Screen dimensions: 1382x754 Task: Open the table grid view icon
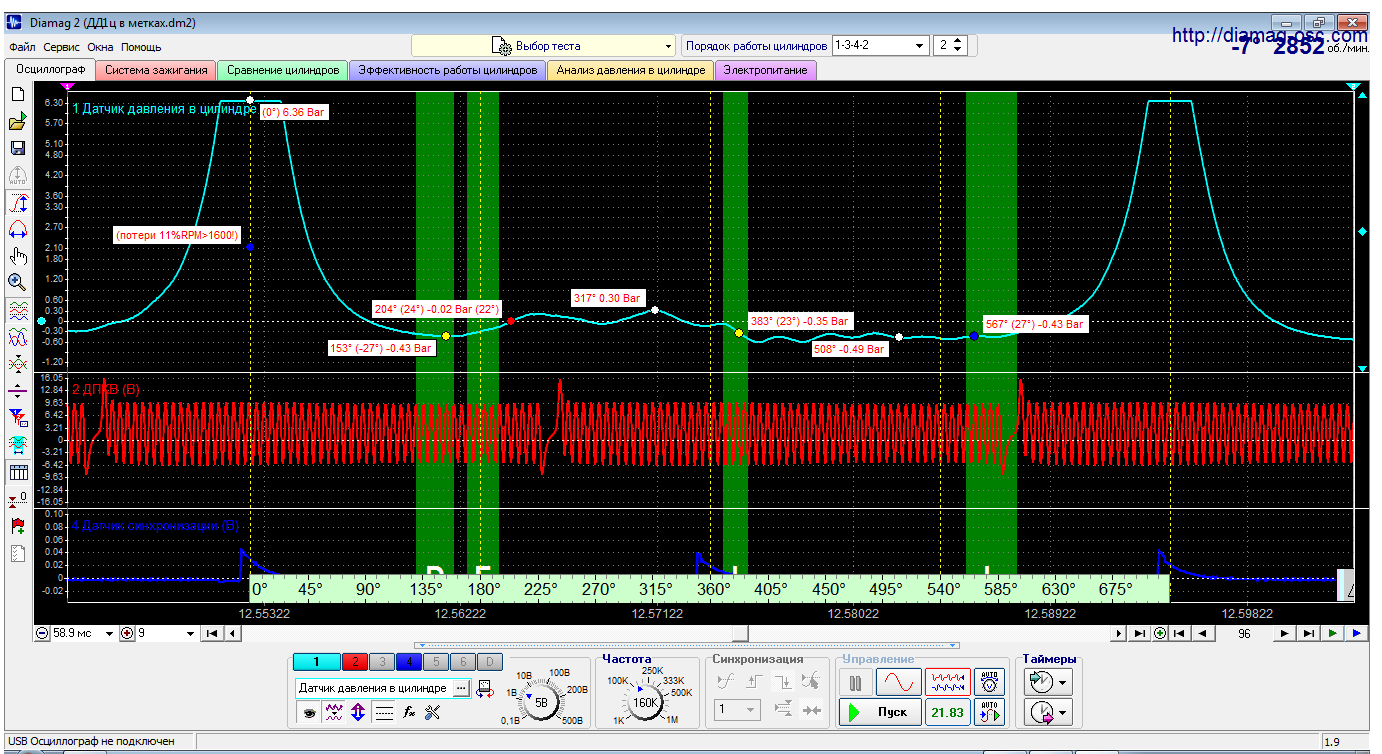pos(17,472)
